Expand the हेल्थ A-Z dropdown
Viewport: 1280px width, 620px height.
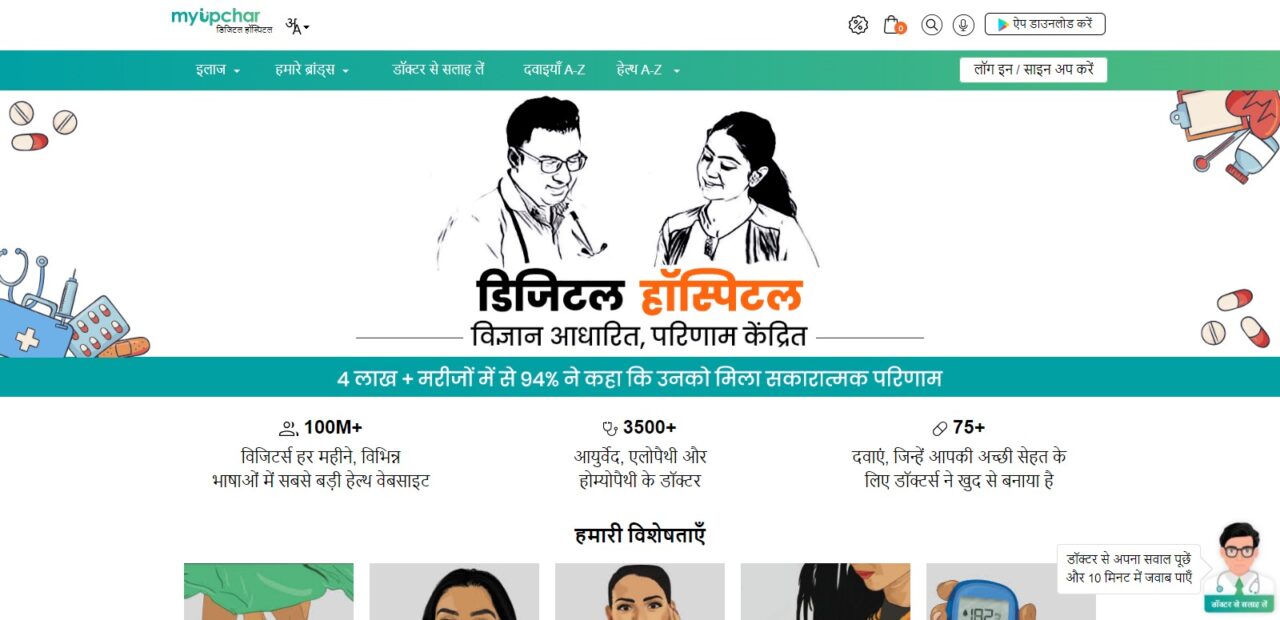[x=648, y=70]
